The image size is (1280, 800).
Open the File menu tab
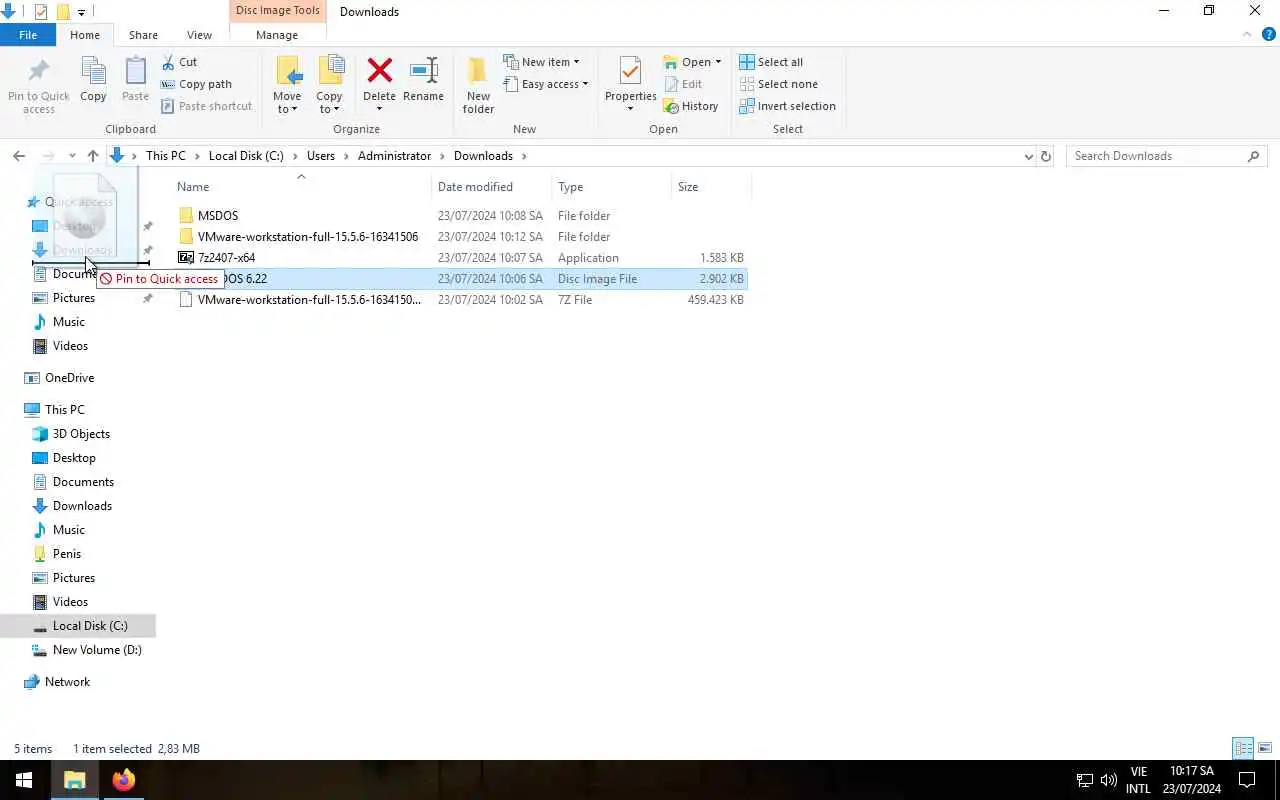pyautogui.click(x=28, y=35)
